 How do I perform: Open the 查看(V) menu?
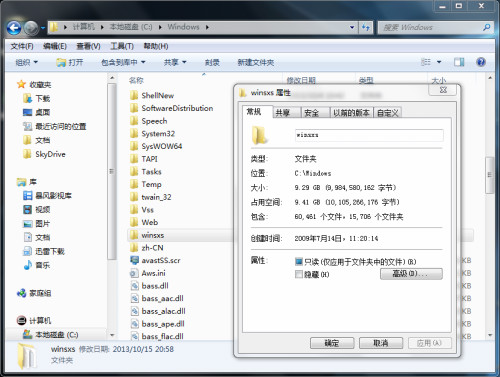[x=88, y=46]
